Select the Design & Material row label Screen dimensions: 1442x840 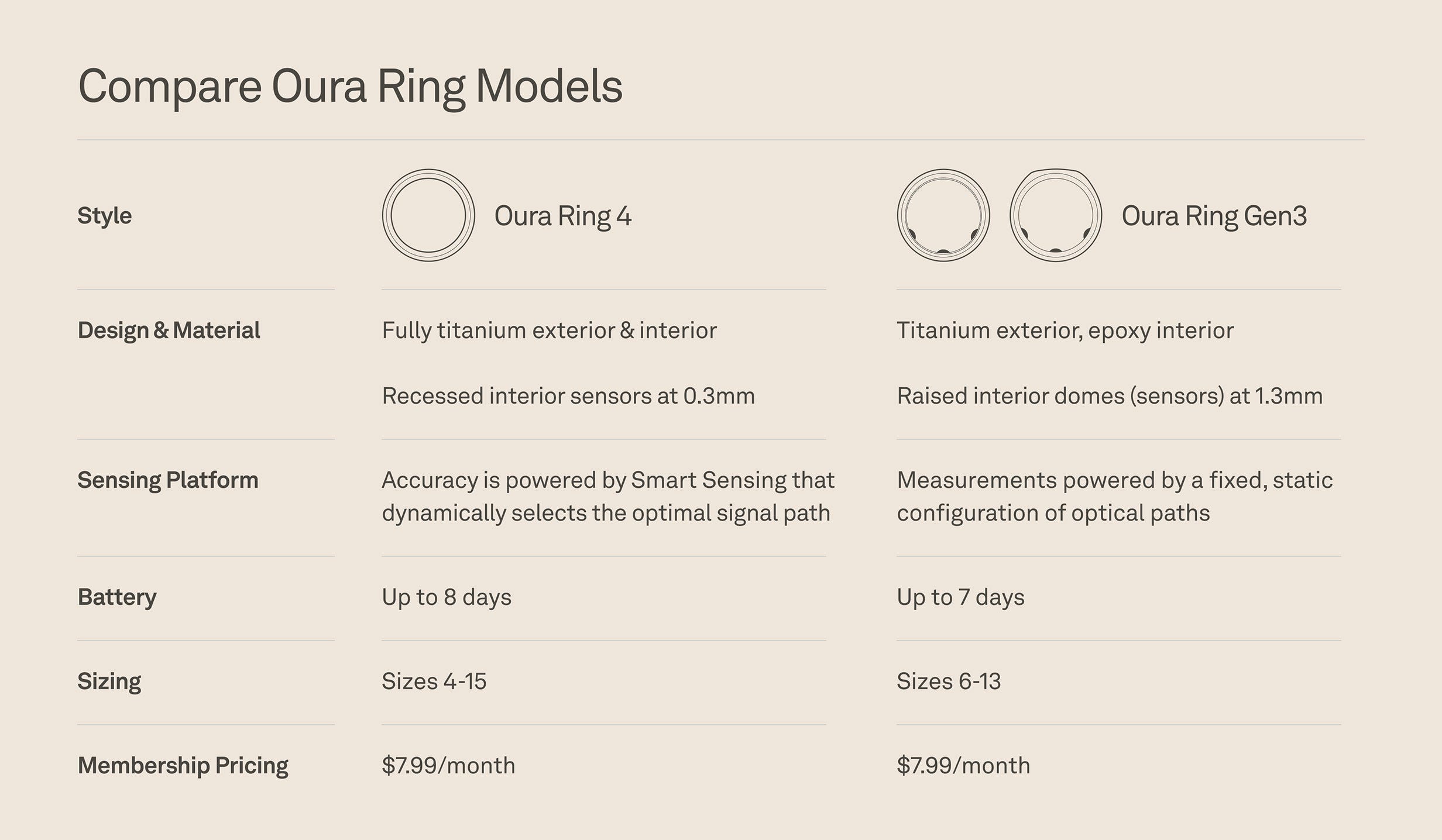[169, 331]
